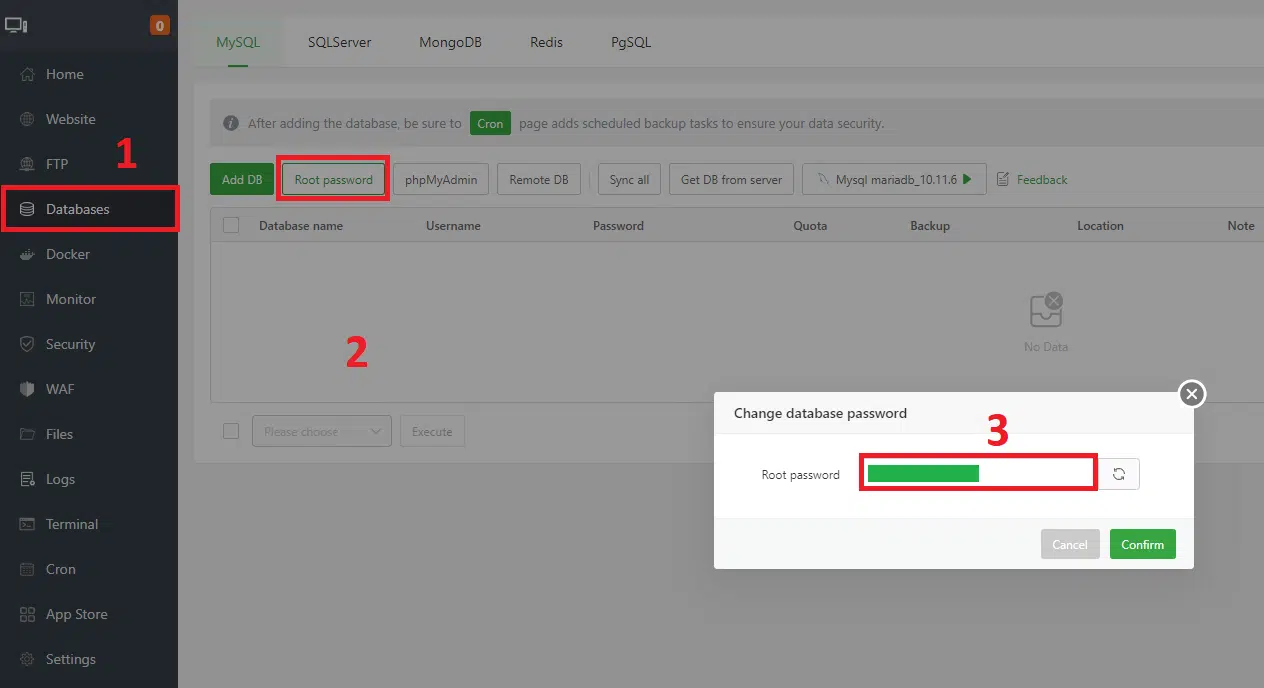
Task: Click Get DB from server
Action: (731, 179)
